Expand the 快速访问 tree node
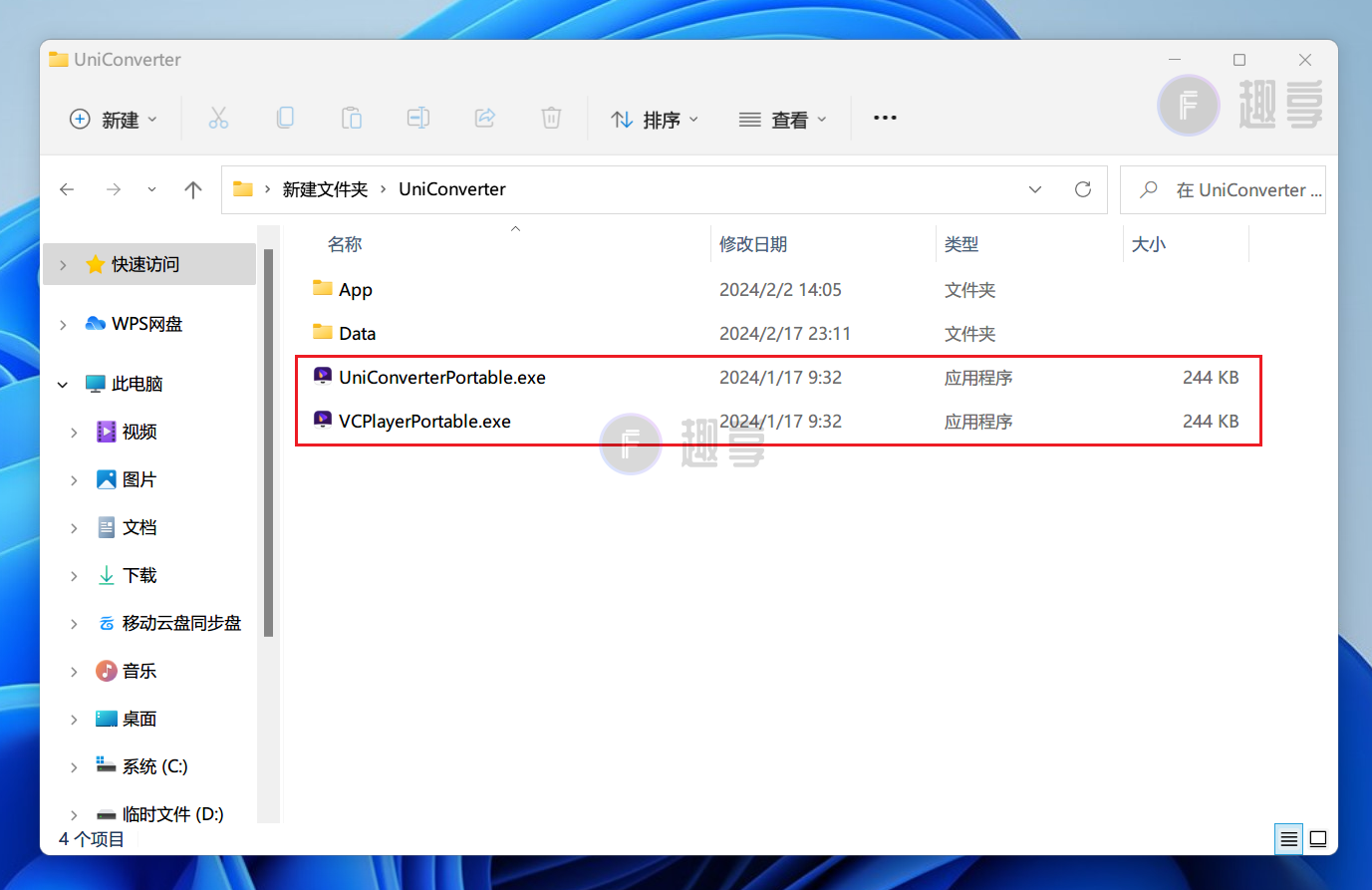 point(63,265)
